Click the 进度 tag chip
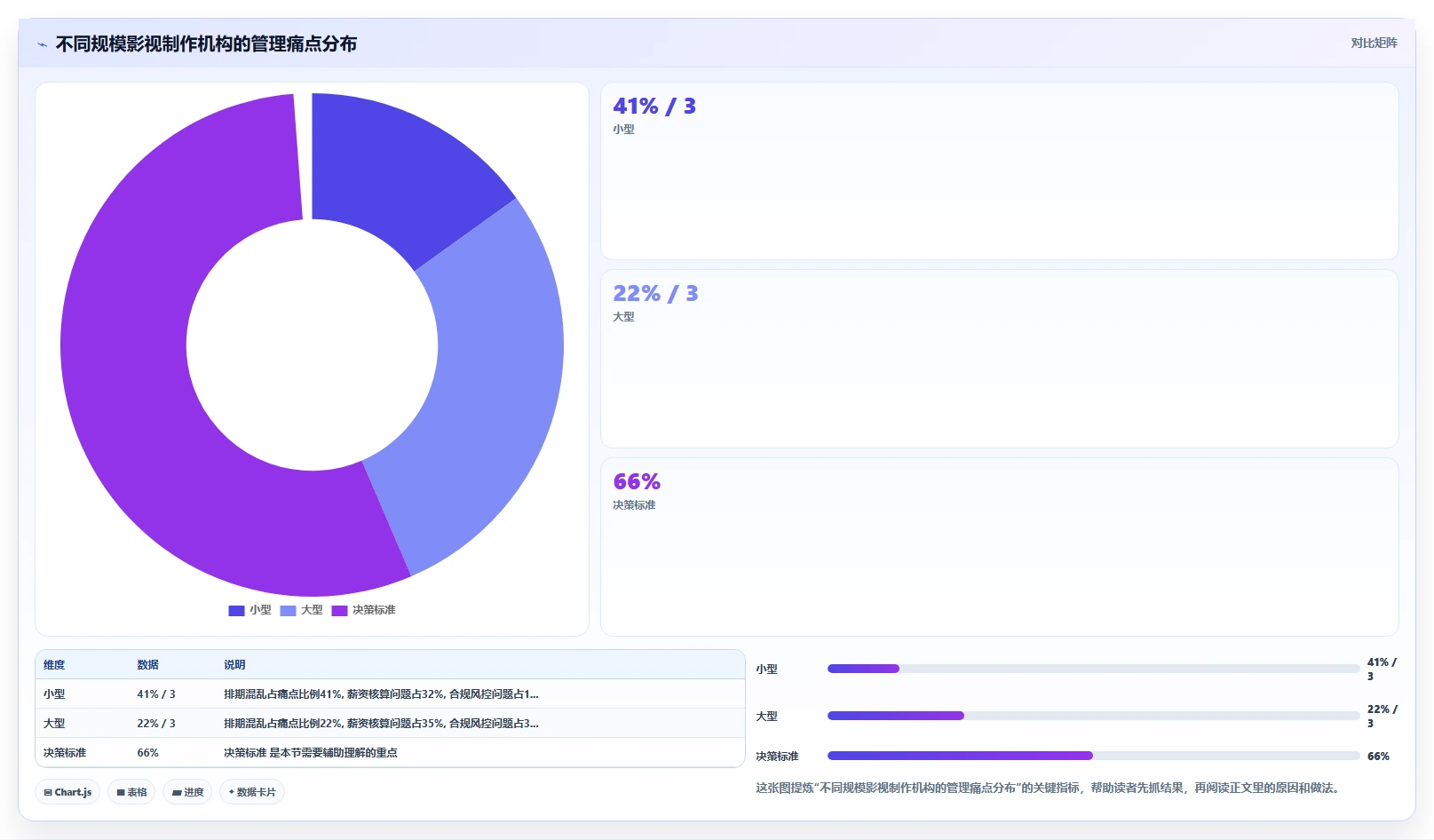Viewport: 1434px width, 840px height. coord(187,792)
